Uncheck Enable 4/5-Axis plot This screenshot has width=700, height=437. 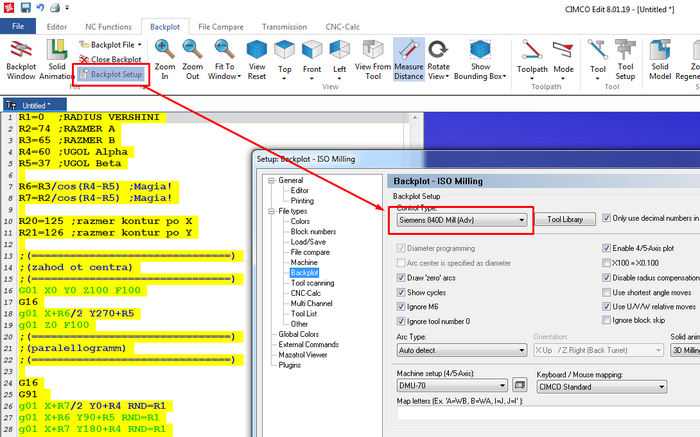point(607,248)
